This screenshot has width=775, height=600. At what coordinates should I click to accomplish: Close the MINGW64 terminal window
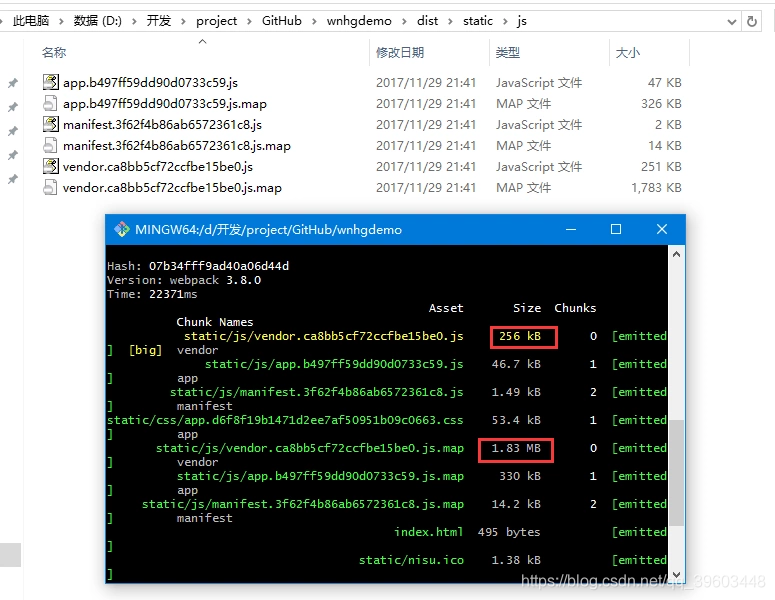[x=662, y=229]
